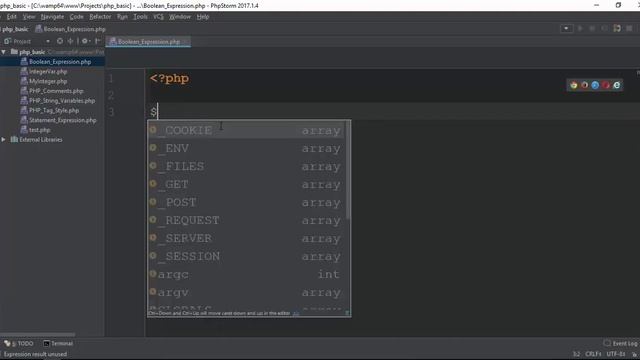
Task: Choose _FILES from autocomplete list
Action: click(x=247, y=166)
